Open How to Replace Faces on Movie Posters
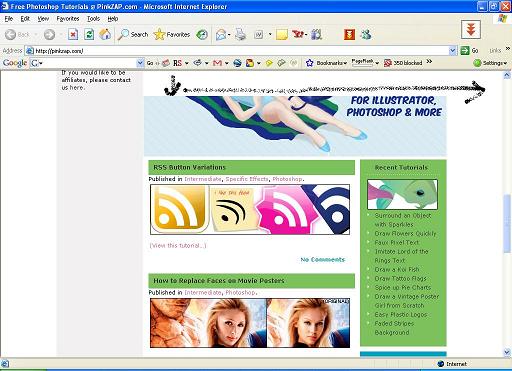Image resolution: width=512 pixels, height=371 pixels. tap(219, 281)
